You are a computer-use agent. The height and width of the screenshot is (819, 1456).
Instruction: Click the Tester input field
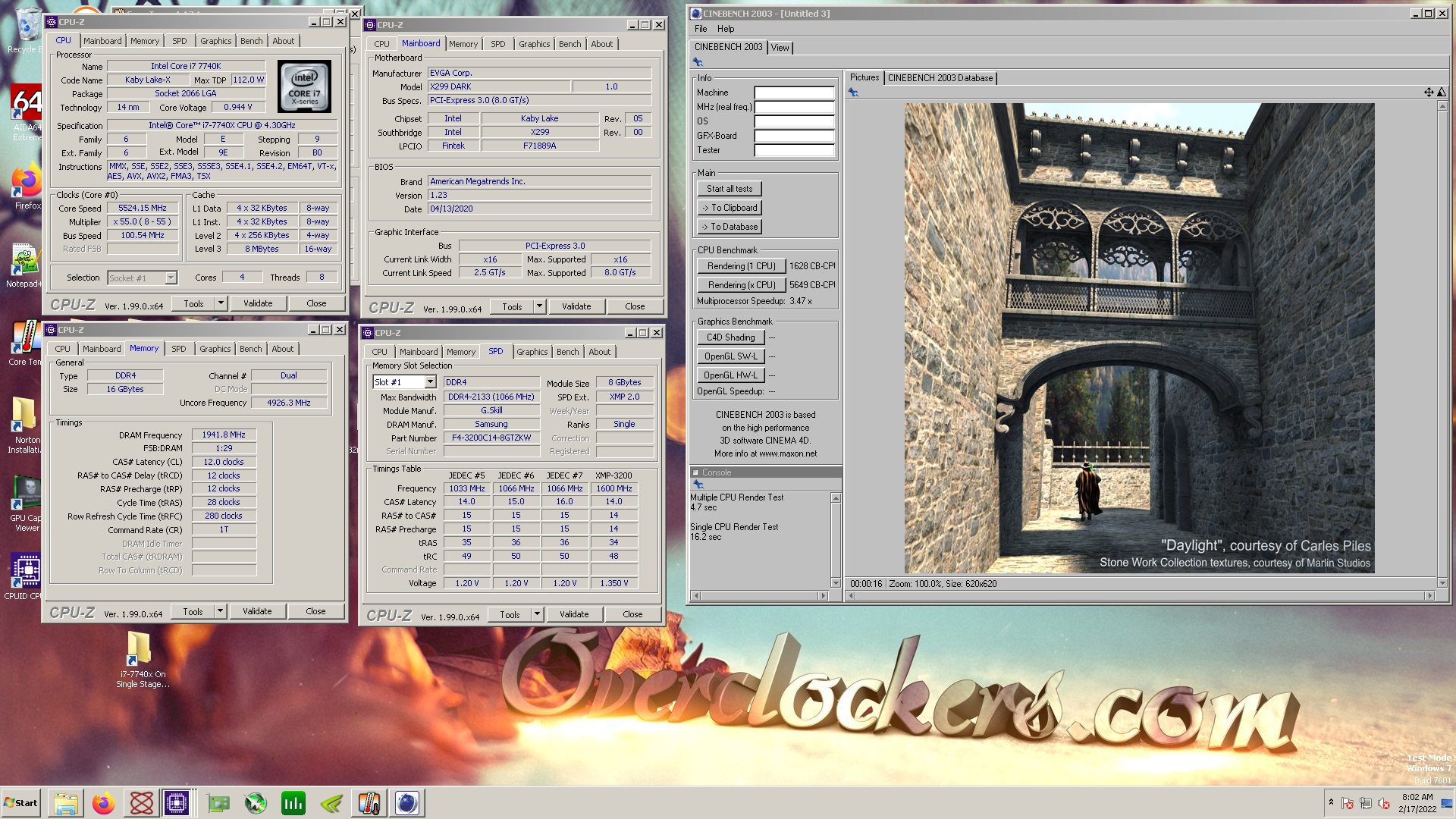[x=794, y=150]
